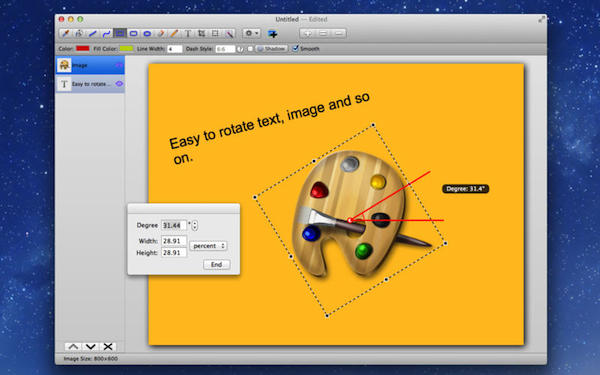Screen dimensions: 600x375
Task: Select the Image layer in sidebar
Action: pyautogui.click(x=90, y=65)
